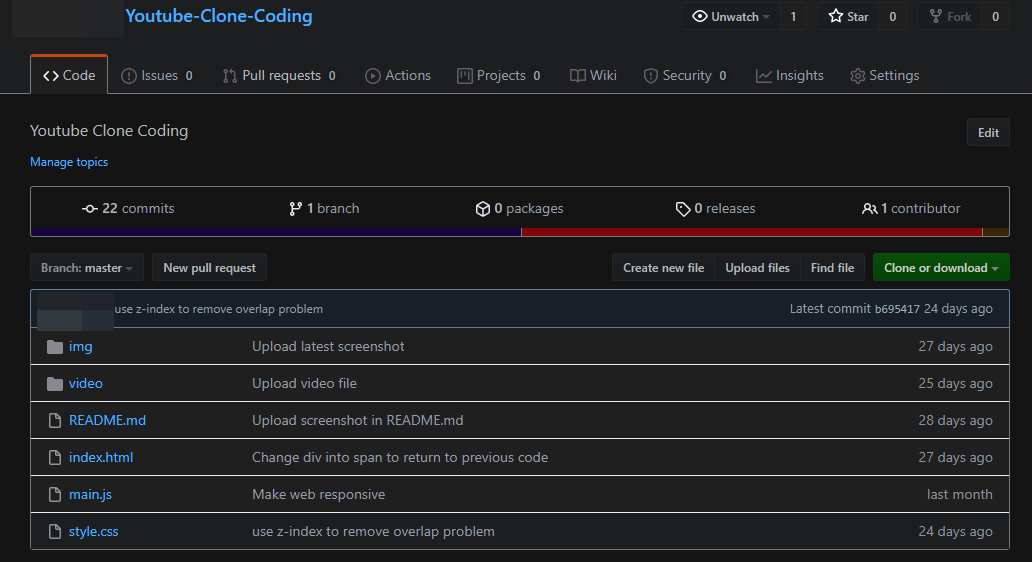View the 1 contributor link
1032x562 pixels.
(x=911, y=209)
